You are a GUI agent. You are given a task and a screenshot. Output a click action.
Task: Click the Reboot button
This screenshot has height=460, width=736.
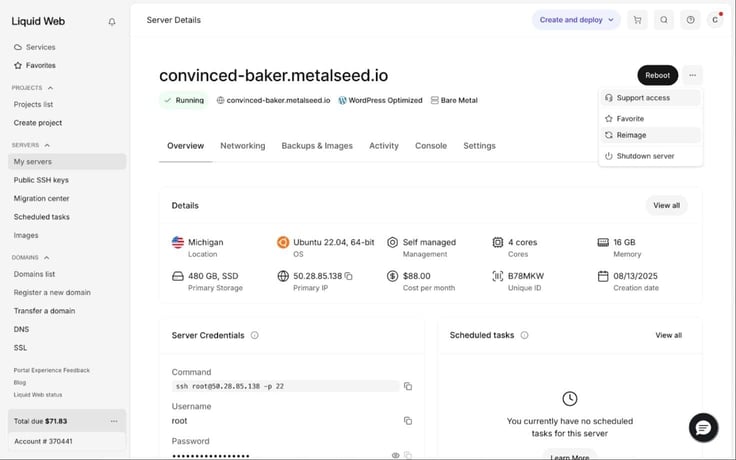[657, 75]
